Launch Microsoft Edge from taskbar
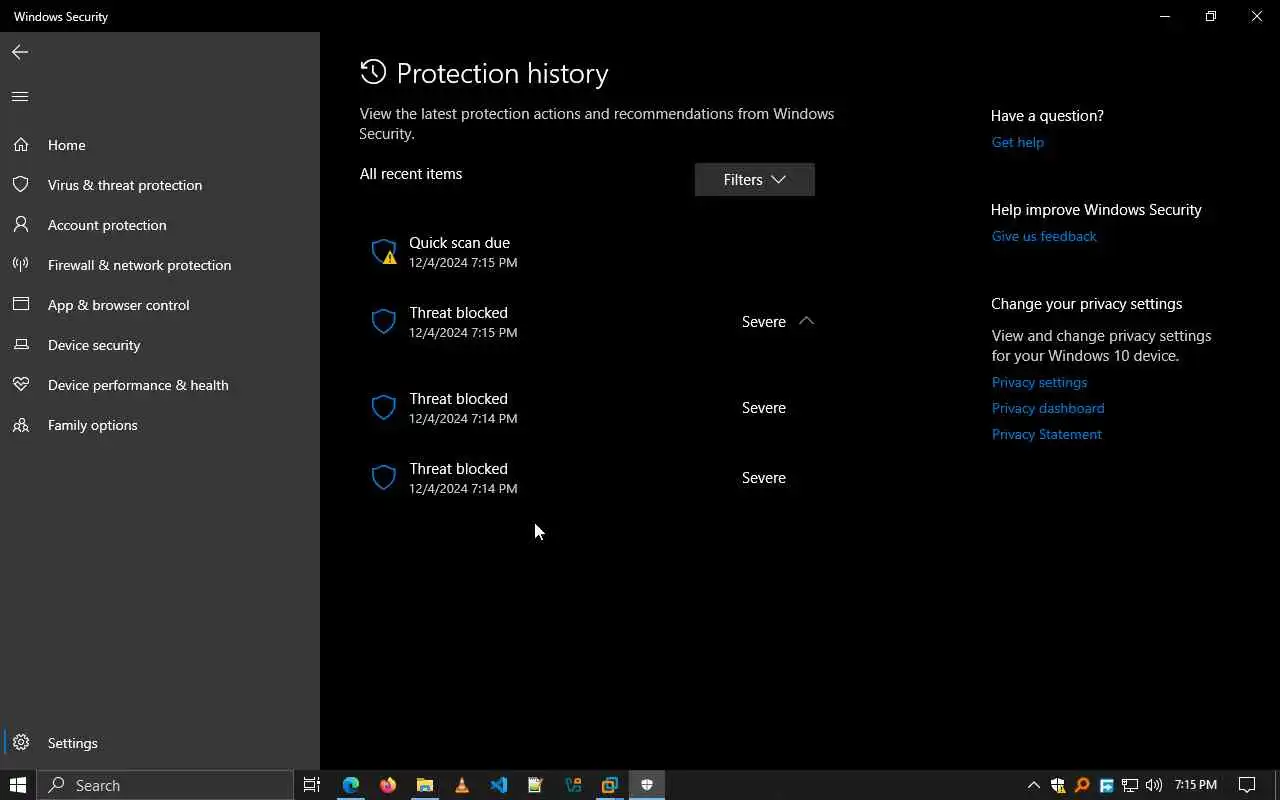1280x800 pixels. [x=351, y=785]
